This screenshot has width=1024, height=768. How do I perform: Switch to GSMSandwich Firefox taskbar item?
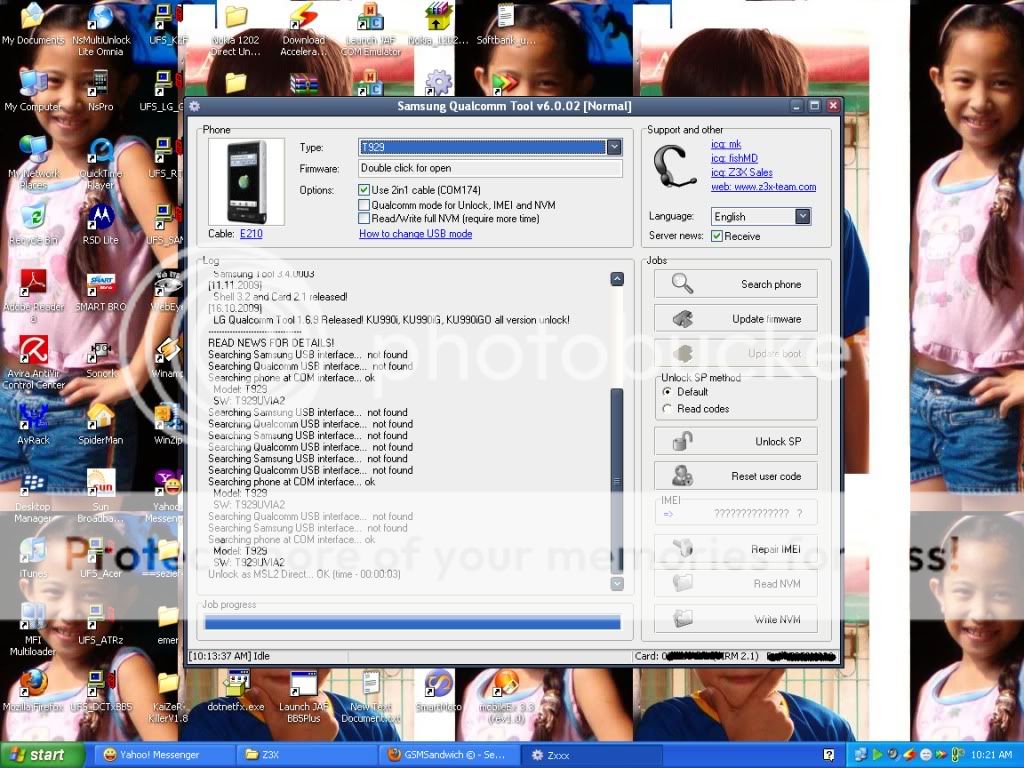tap(451, 755)
